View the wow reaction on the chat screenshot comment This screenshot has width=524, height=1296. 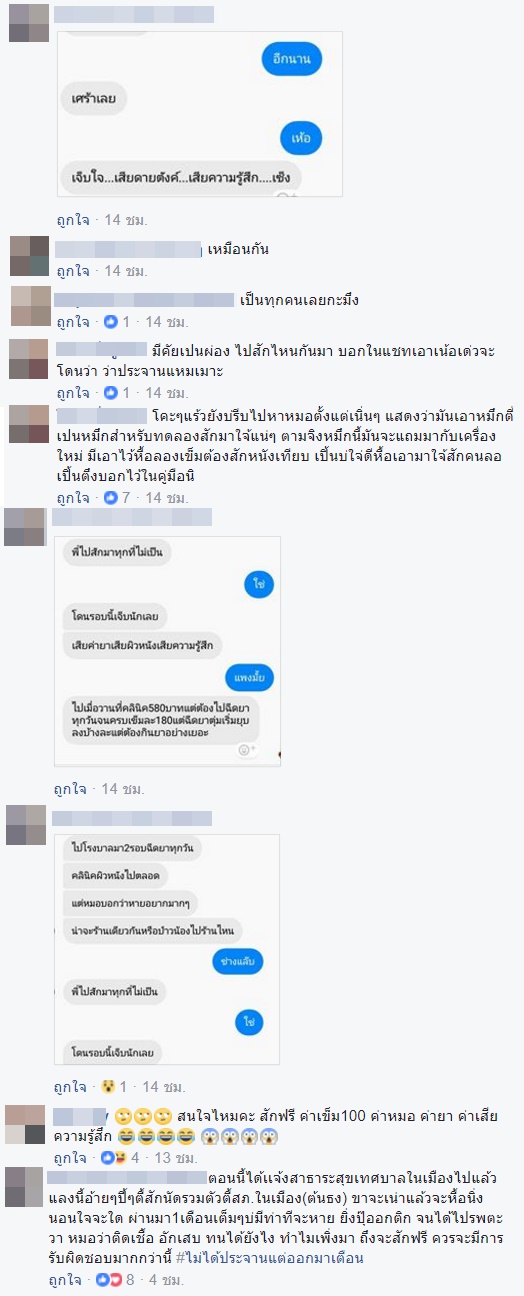point(114,1087)
